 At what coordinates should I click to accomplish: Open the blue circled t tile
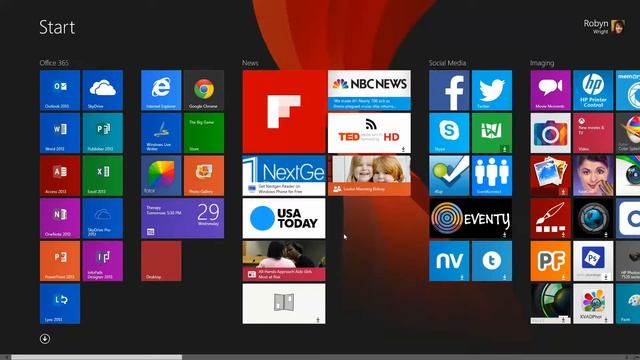pyautogui.click(x=492, y=261)
